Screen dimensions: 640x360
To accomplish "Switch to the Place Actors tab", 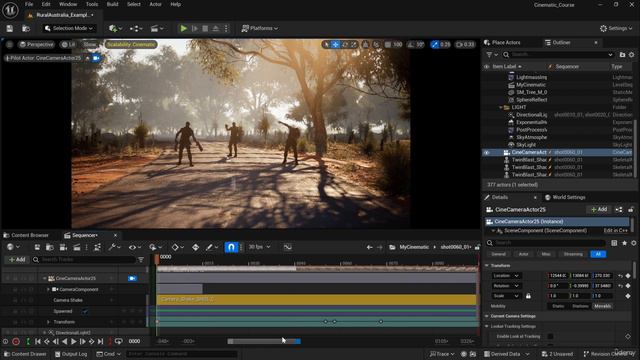I will [502, 42].
